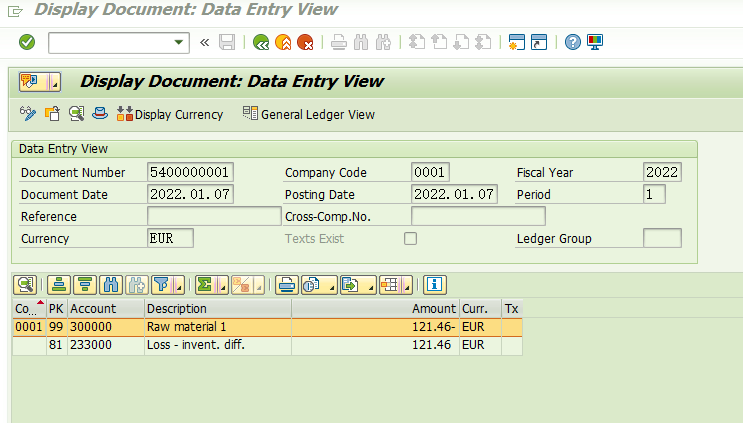Click the Currency field showing EUR
The height and width of the screenshot is (423, 743).
point(170,238)
